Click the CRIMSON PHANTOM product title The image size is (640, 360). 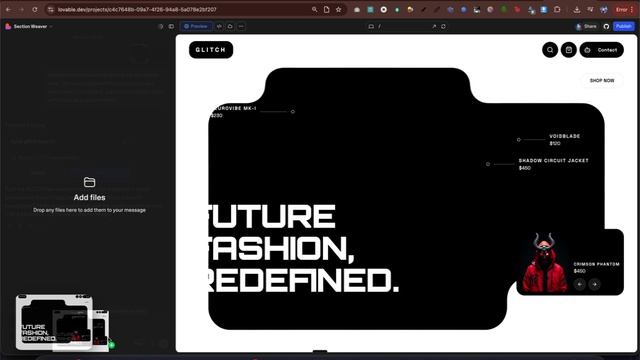[596, 264]
